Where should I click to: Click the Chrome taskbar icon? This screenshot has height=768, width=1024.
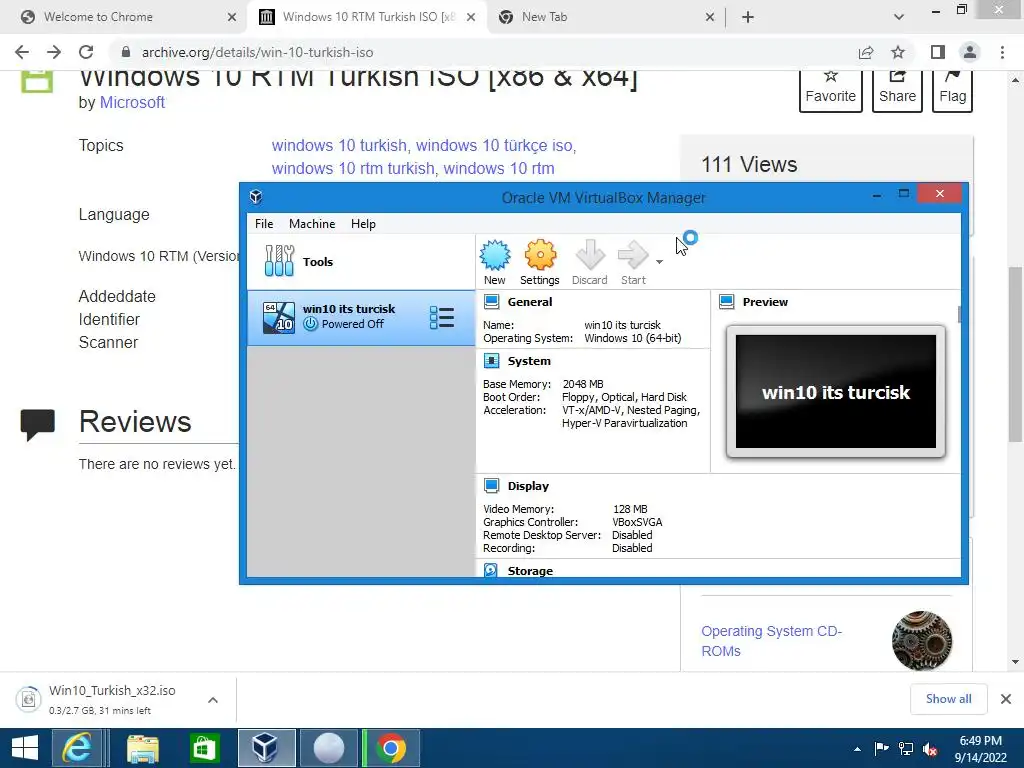(x=391, y=748)
